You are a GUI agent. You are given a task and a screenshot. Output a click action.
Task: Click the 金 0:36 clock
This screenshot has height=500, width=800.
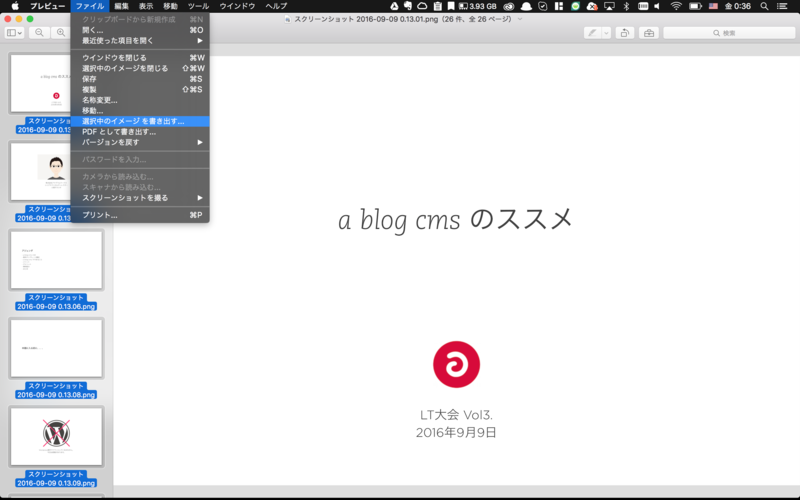tap(738, 6)
